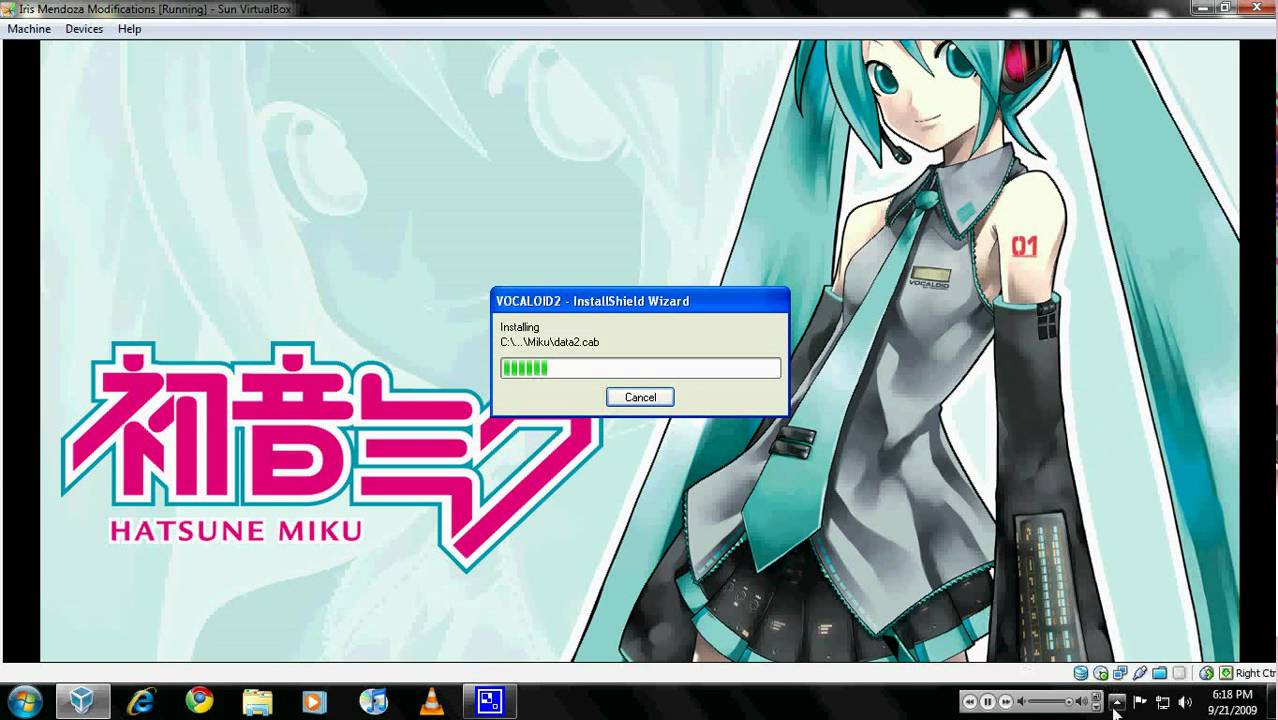
Task: Open the Machine menu
Action: [x=29, y=29]
